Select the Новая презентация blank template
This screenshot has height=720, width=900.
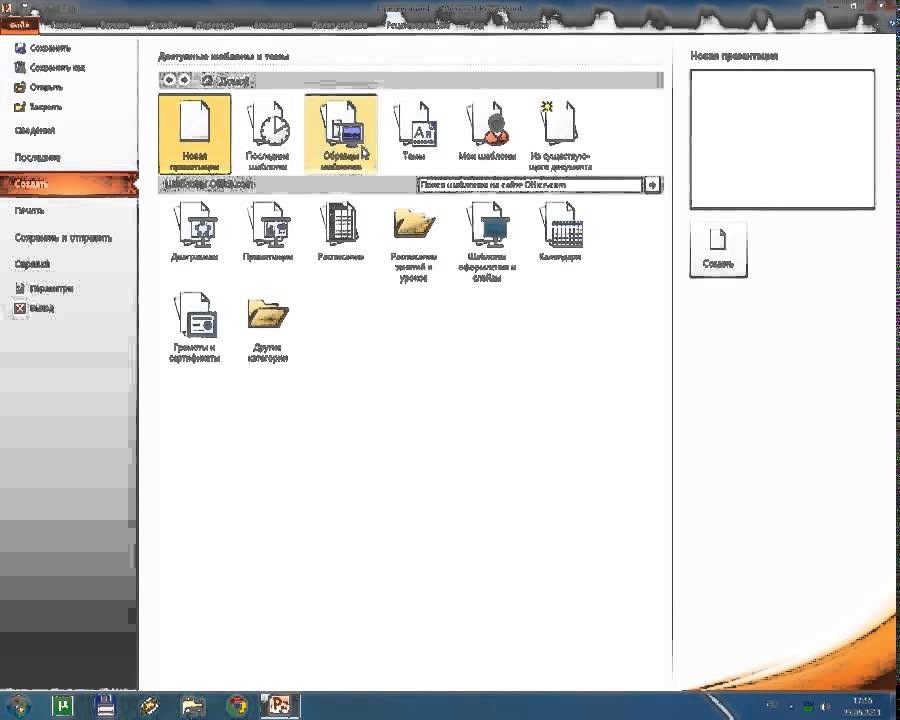195,134
